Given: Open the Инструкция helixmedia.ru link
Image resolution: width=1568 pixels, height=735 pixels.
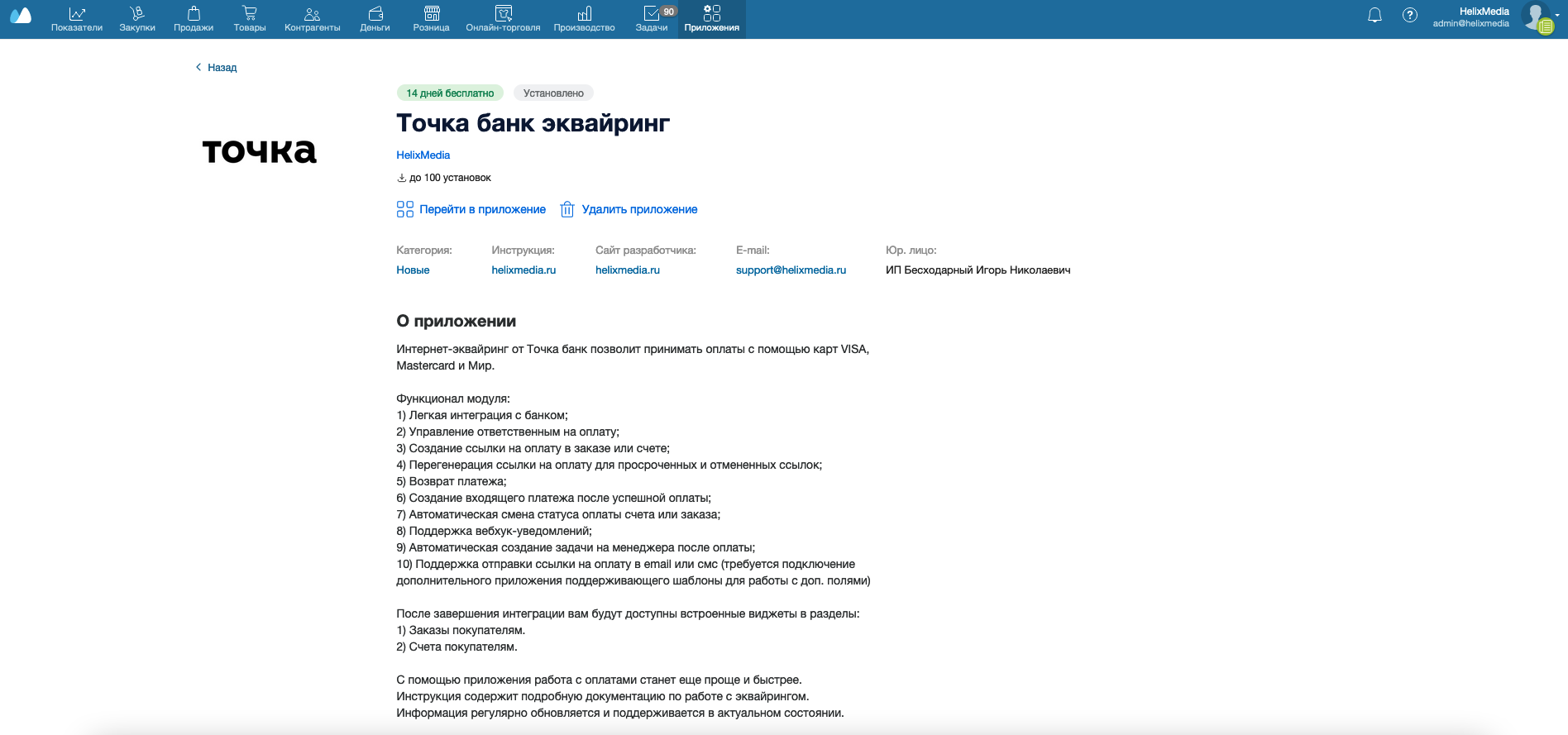Looking at the screenshot, I should click(523, 270).
